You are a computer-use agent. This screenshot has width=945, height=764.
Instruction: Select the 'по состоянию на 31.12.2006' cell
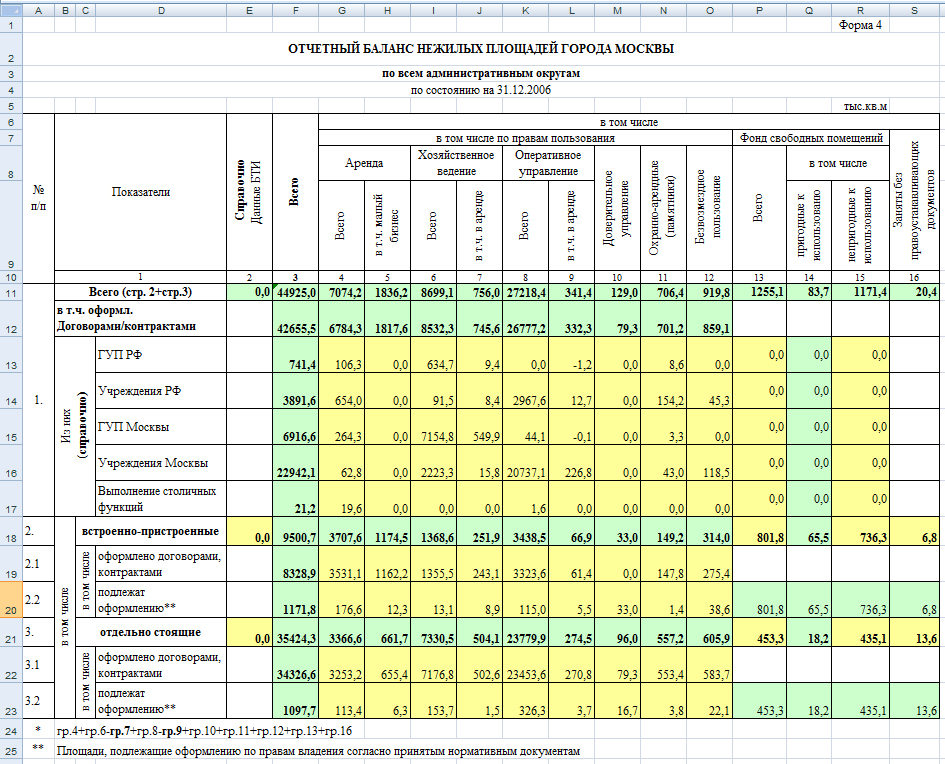tap(481, 90)
